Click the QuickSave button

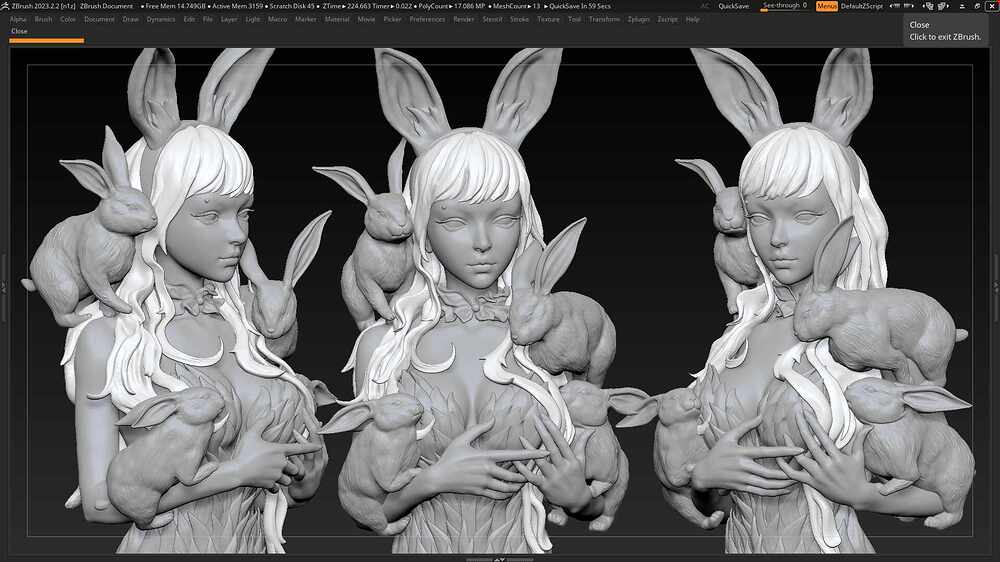(733, 6)
